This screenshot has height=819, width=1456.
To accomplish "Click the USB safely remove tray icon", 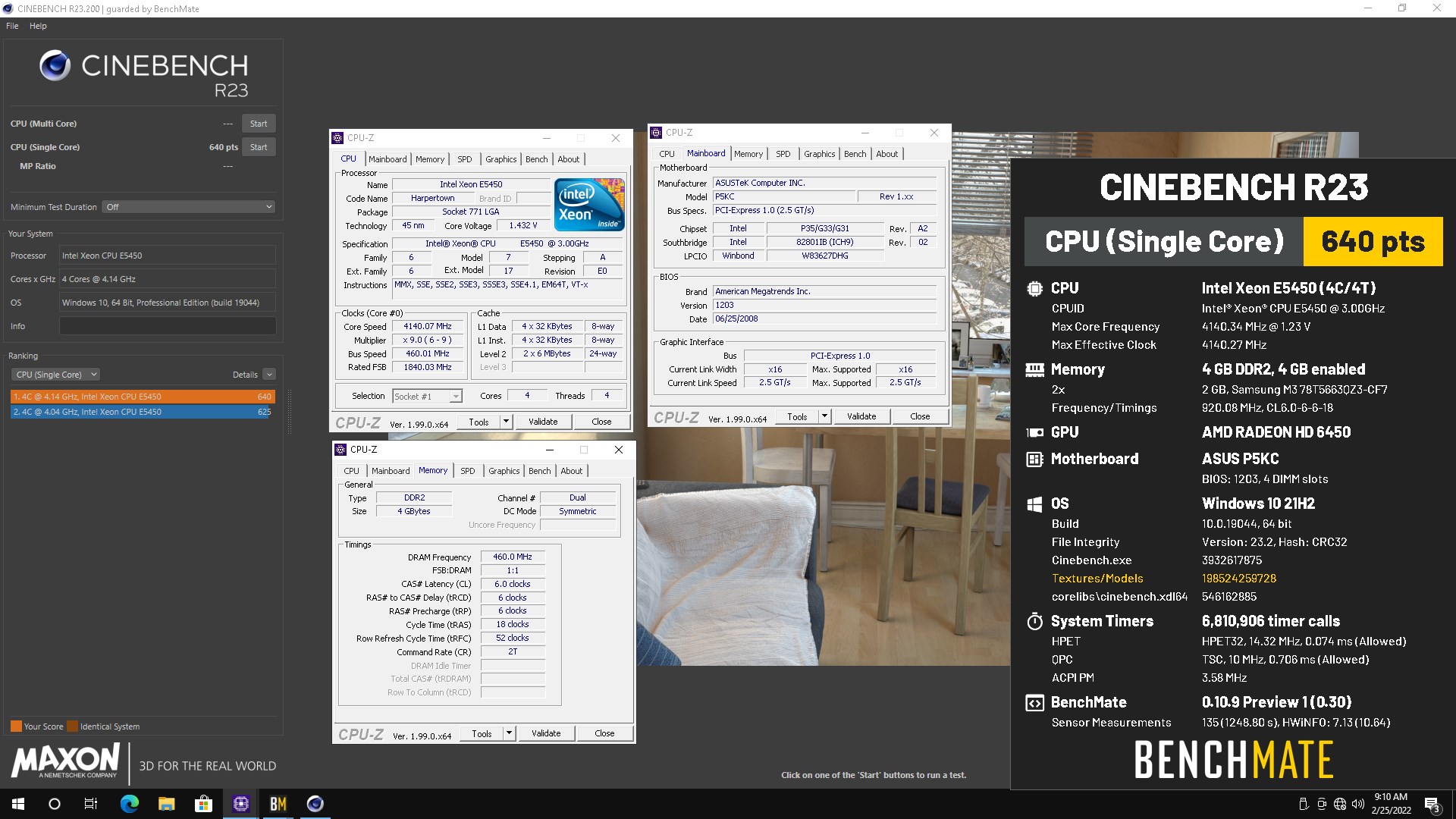I will (x=1304, y=804).
